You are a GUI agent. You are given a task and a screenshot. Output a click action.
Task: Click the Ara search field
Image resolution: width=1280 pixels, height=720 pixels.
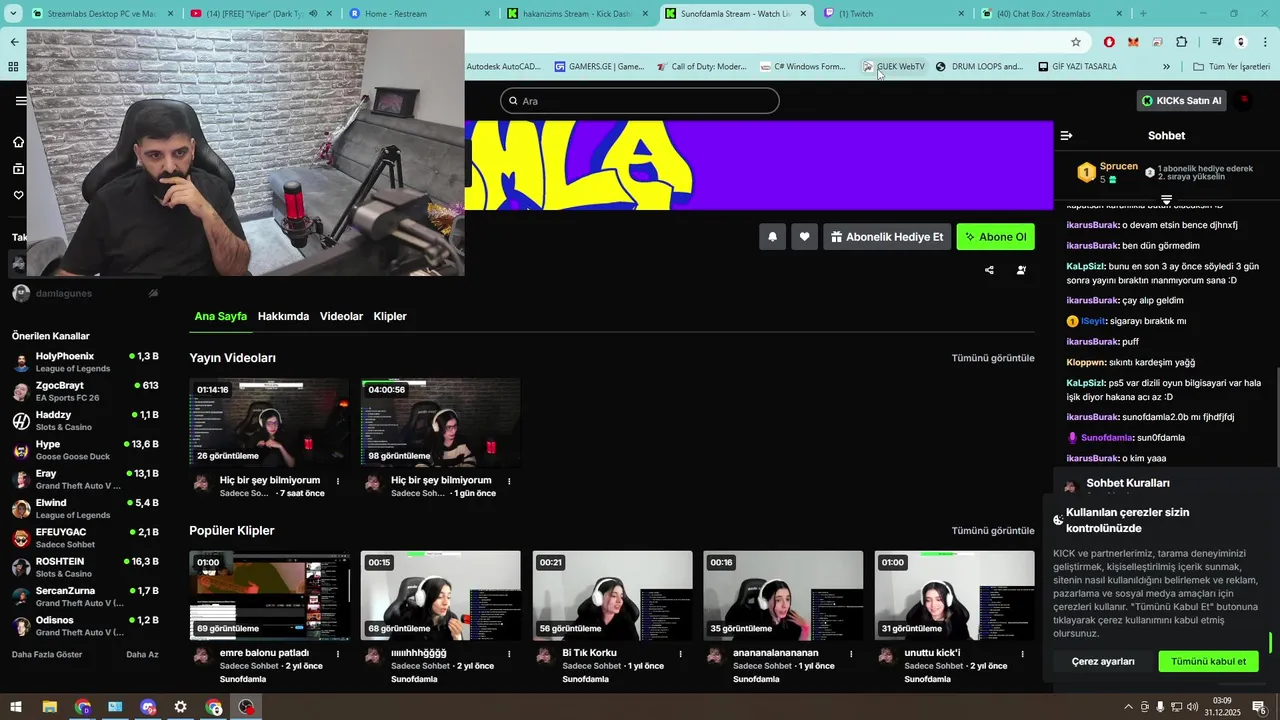pyautogui.click(x=640, y=101)
